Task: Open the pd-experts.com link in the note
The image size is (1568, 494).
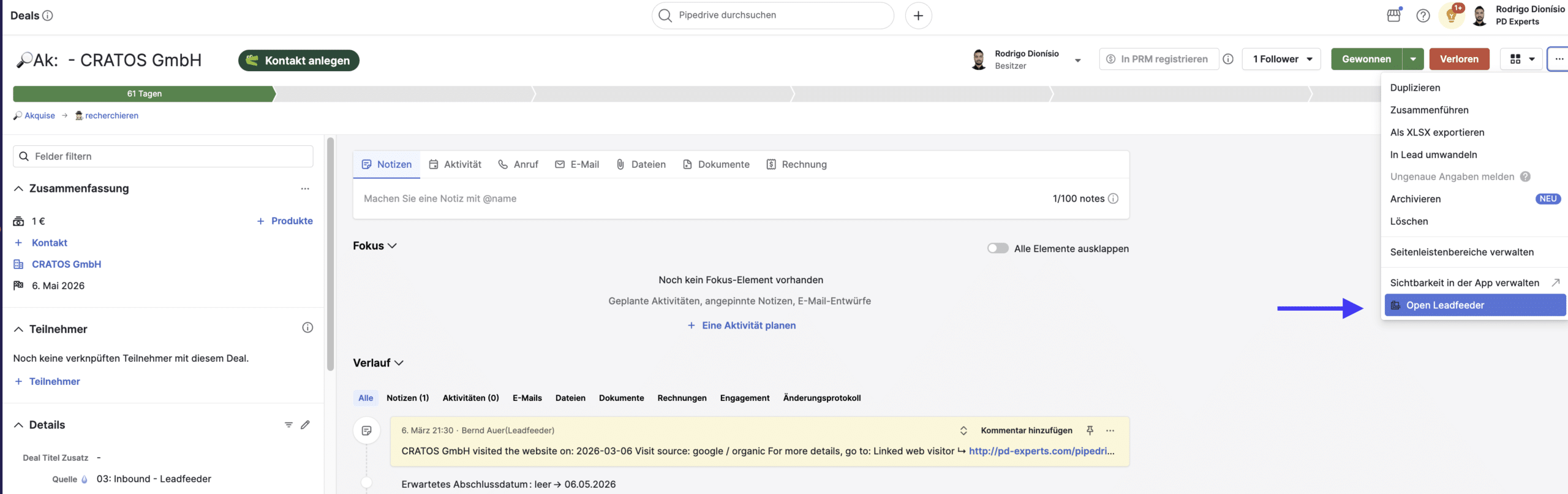Action: pos(1041,451)
